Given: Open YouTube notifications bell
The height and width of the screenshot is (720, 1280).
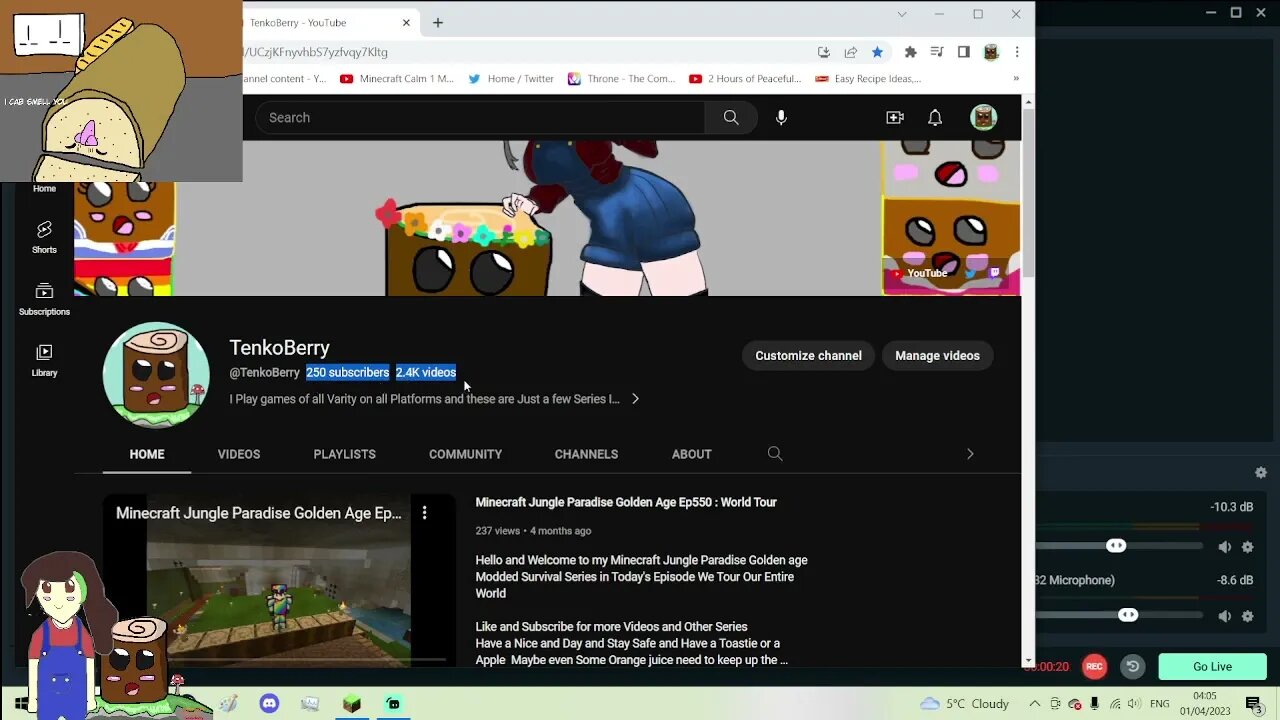Looking at the screenshot, I should [x=935, y=117].
